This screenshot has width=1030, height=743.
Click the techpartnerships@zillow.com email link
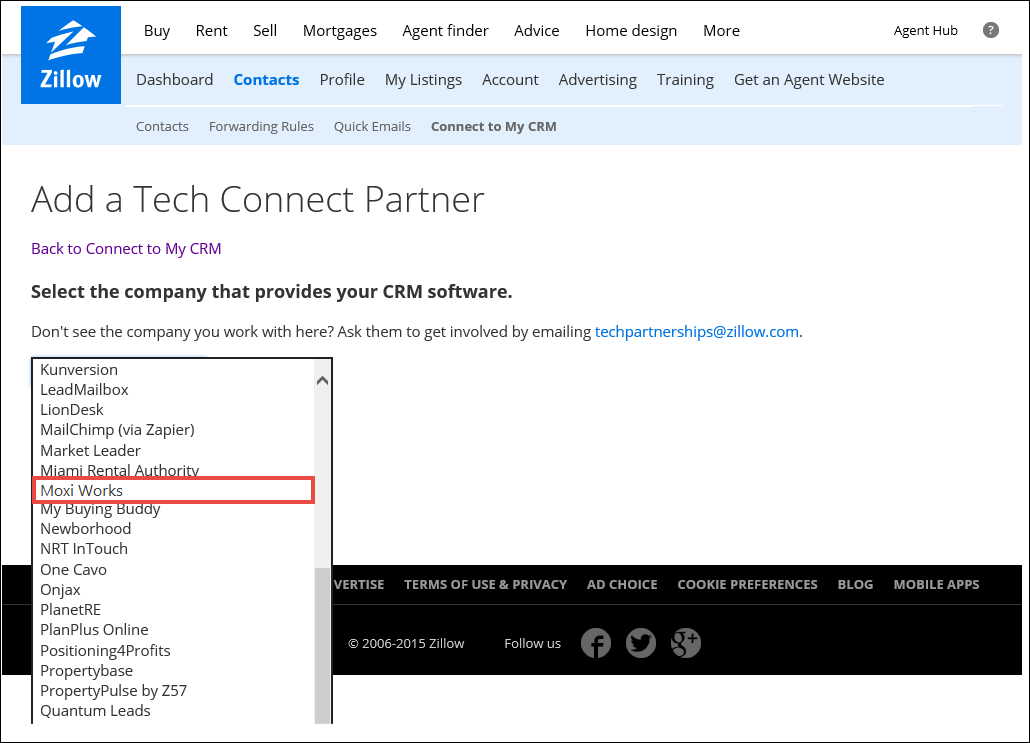click(696, 332)
